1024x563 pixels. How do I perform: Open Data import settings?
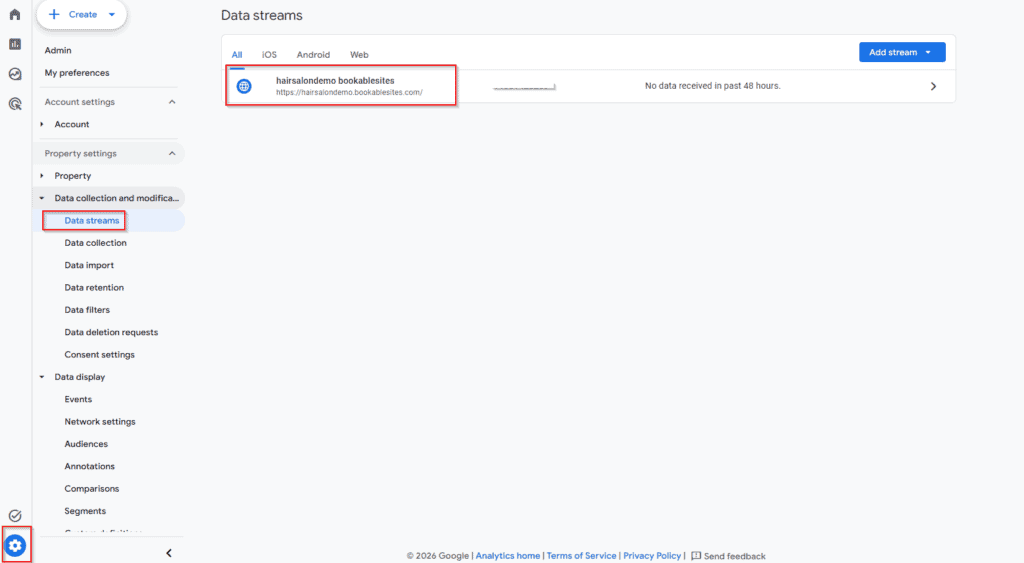[89, 265]
